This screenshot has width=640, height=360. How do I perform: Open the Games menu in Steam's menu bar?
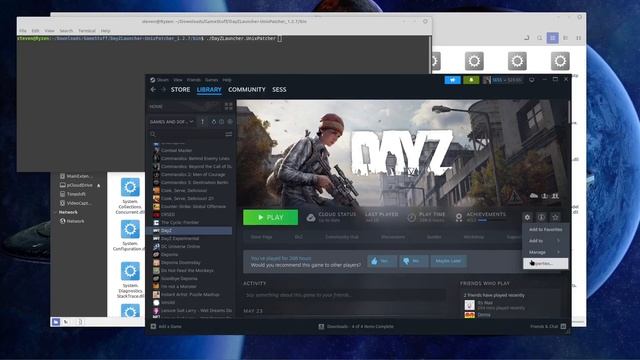(211, 80)
